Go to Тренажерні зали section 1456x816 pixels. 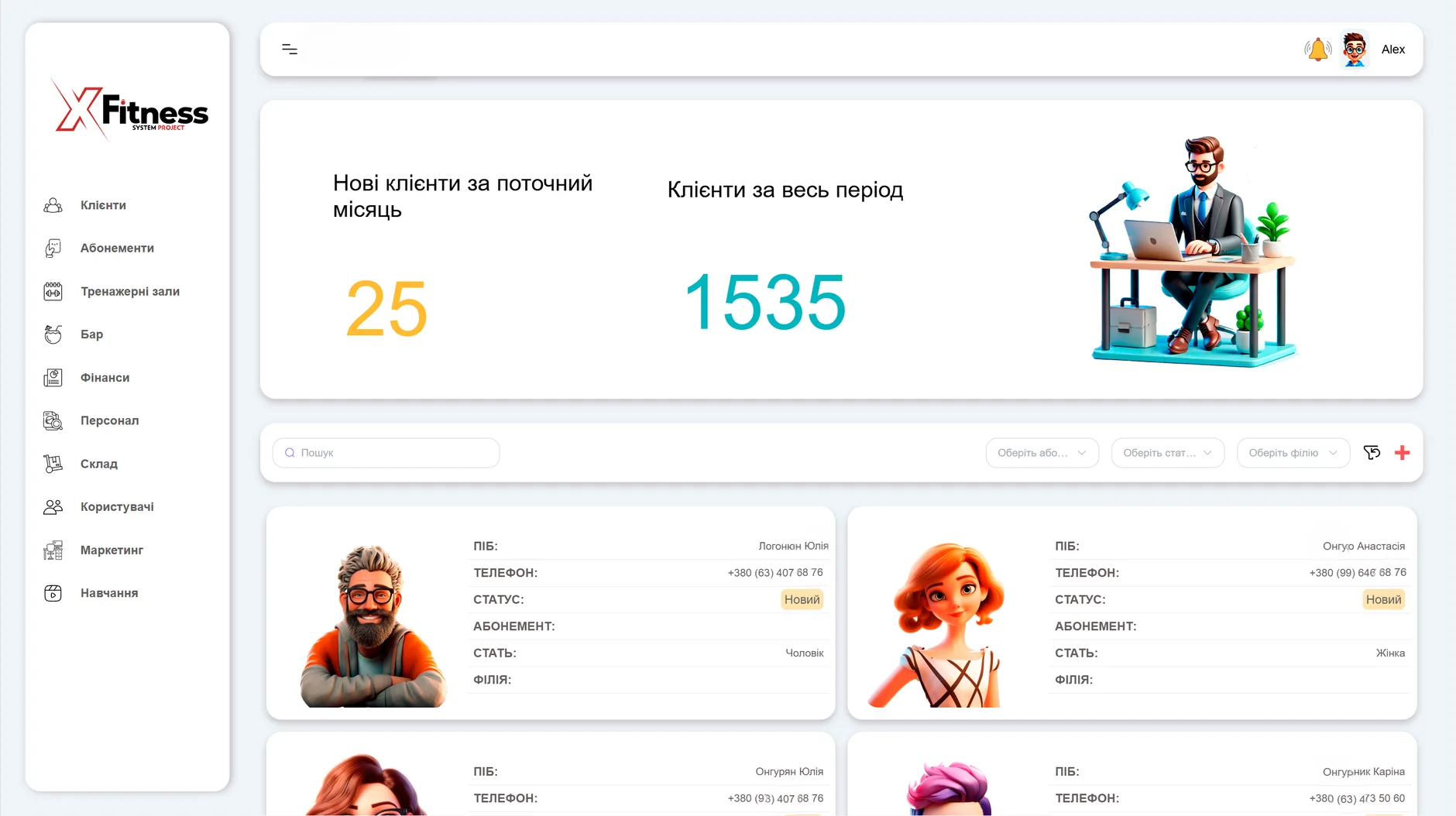point(130,291)
